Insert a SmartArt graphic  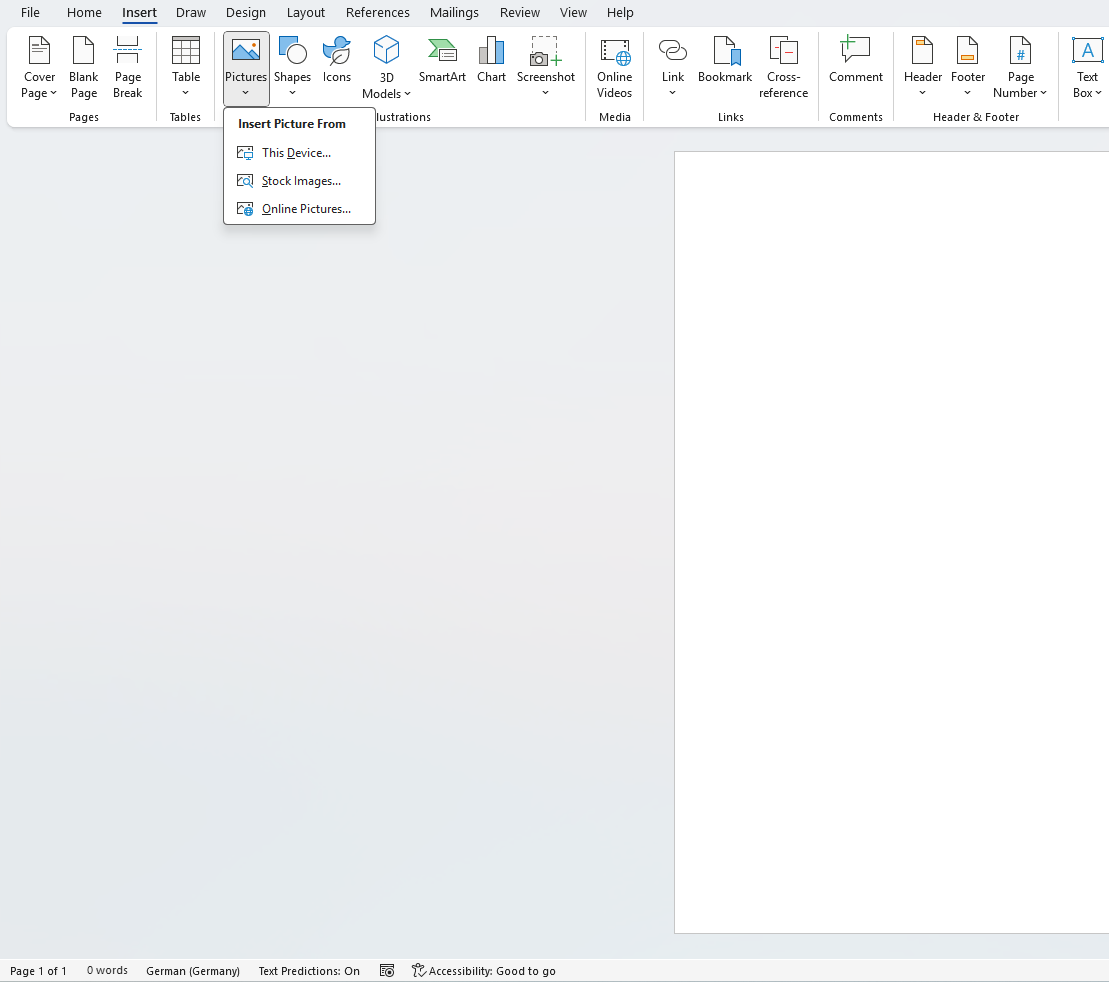tap(442, 61)
